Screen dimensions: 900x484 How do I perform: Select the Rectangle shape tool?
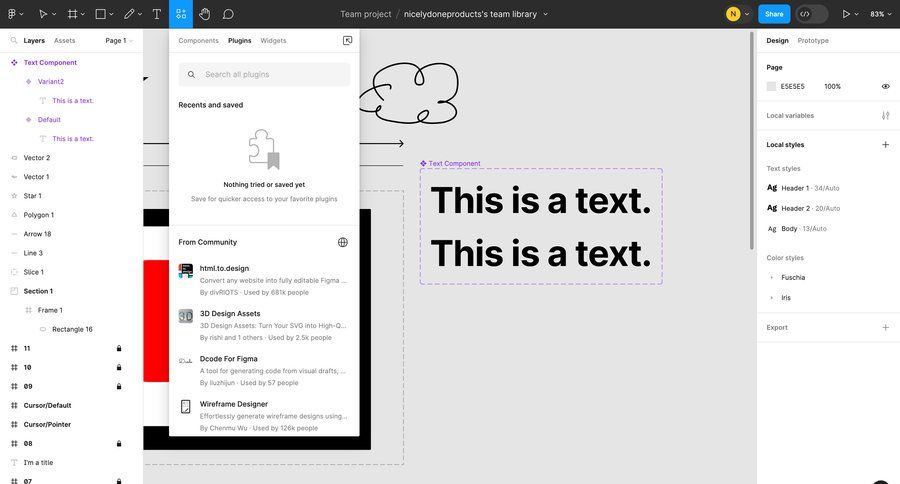(100, 14)
